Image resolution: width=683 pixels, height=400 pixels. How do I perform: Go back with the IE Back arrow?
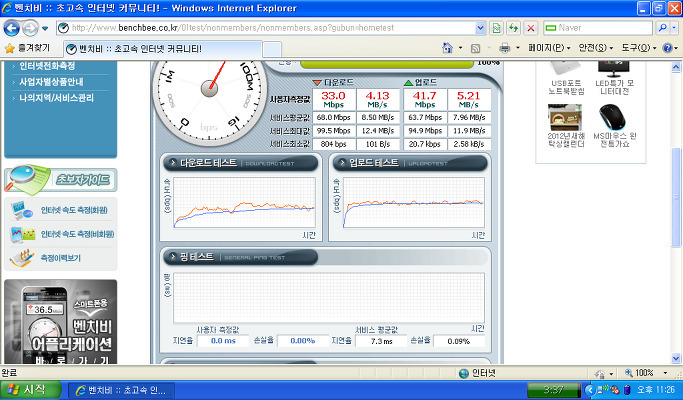[x=12, y=28]
